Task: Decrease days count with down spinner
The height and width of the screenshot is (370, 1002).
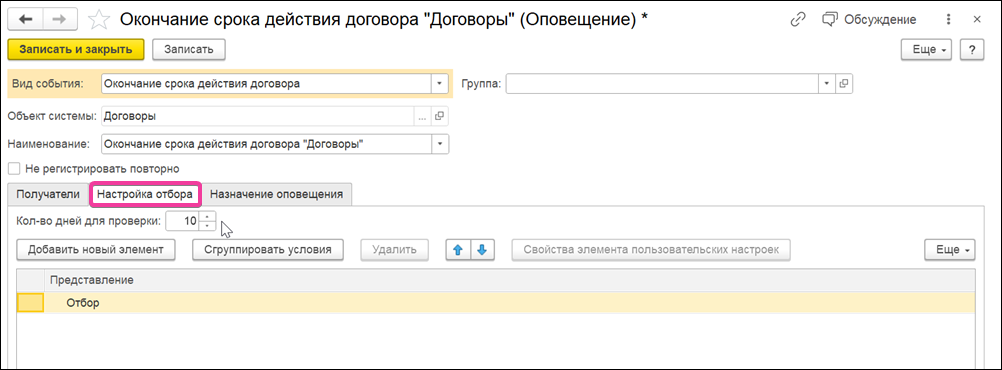Action: pos(208,226)
